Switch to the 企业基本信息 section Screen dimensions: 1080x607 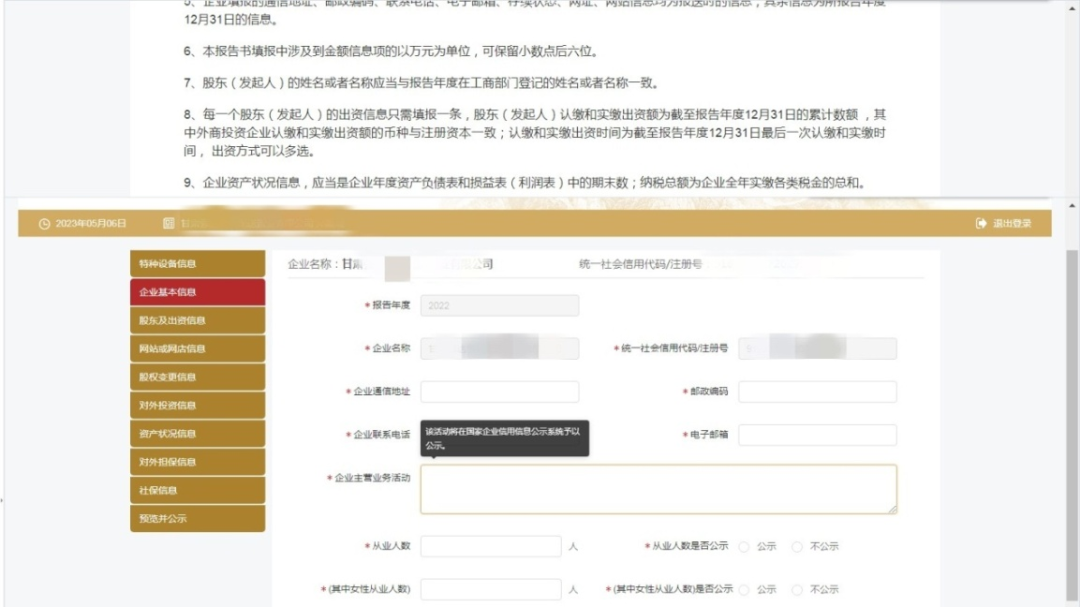point(196,292)
